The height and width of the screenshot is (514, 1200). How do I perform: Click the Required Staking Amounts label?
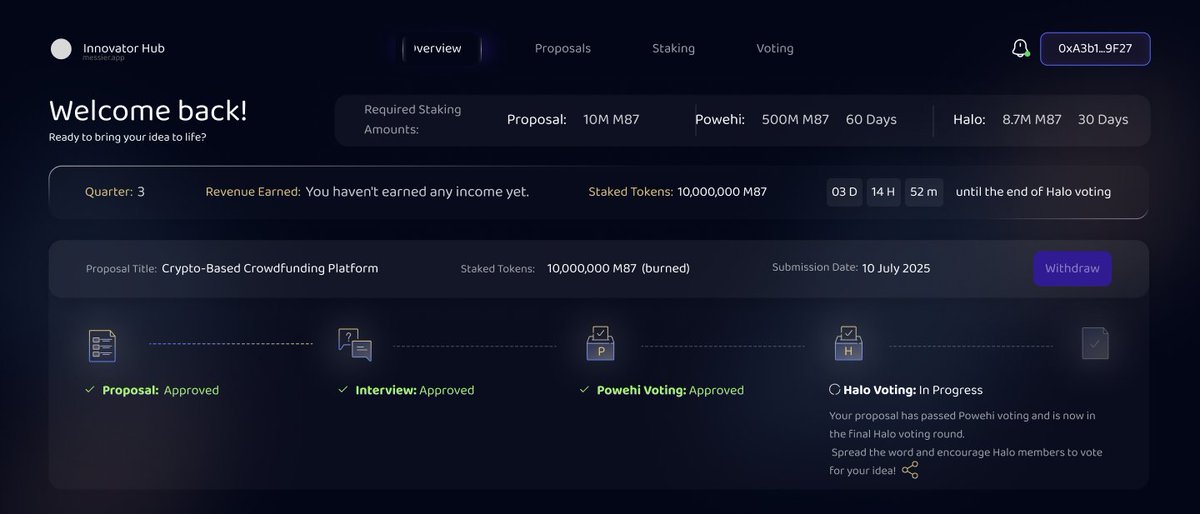point(413,120)
